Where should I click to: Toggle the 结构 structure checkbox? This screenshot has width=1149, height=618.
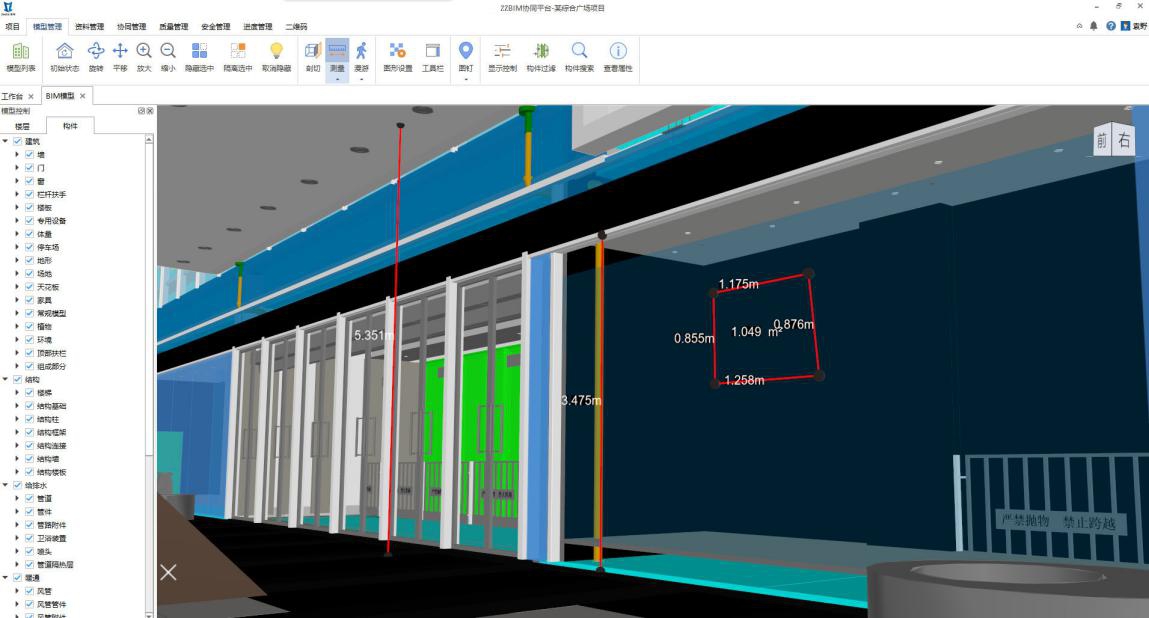pos(18,379)
